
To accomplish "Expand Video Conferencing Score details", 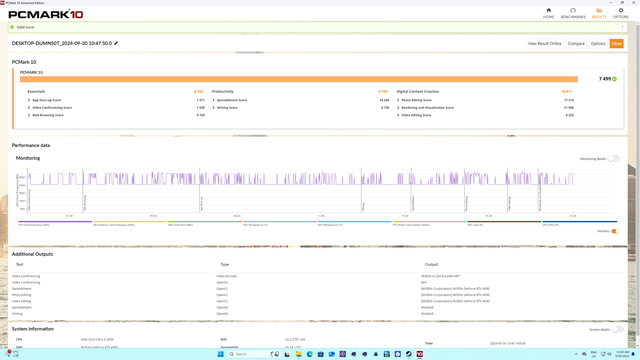I will click(29, 108).
